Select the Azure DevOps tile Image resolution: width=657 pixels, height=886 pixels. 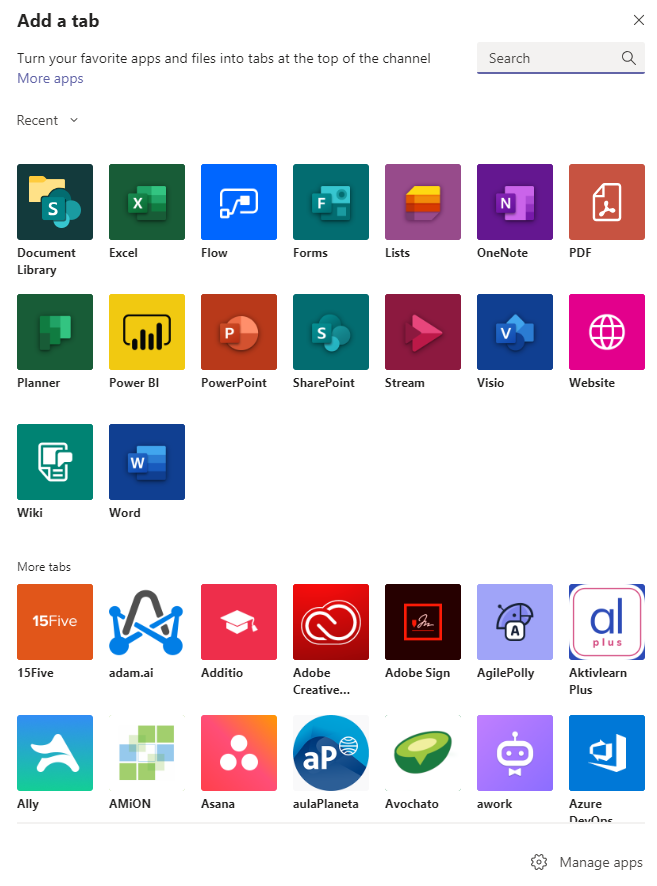tap(607, 753)
